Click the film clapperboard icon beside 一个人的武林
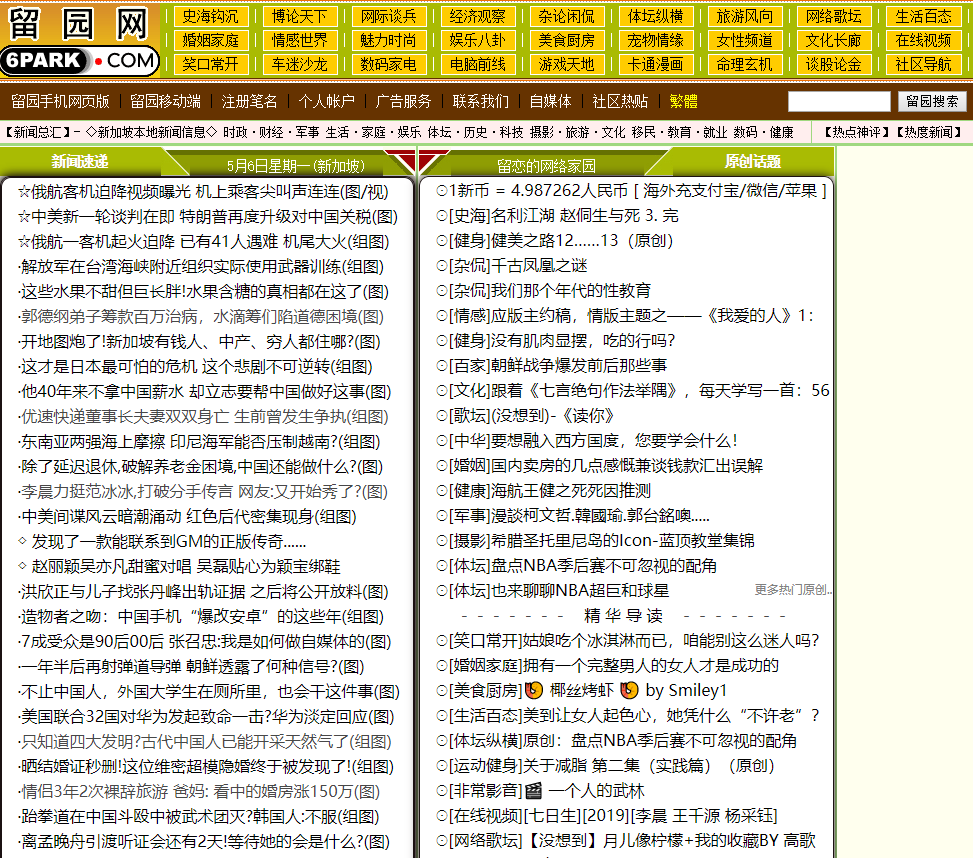 533,791
